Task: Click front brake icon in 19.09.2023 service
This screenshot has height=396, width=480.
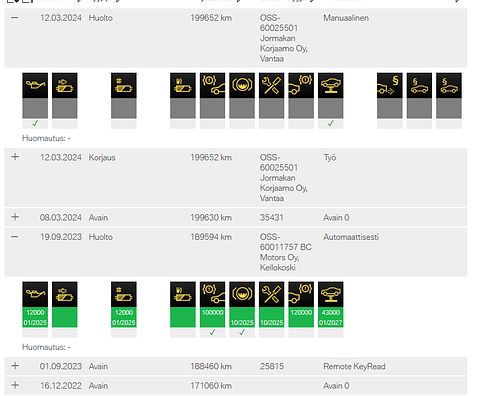Action: click(x=212, y=294)
